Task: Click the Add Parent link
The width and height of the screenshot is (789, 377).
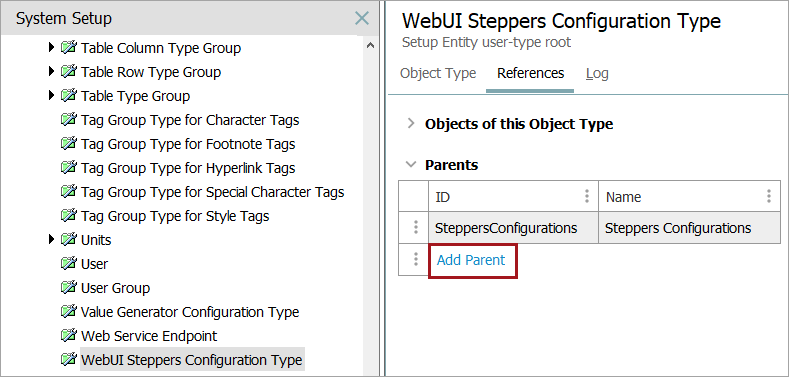Action: click(x=471, y=260)
